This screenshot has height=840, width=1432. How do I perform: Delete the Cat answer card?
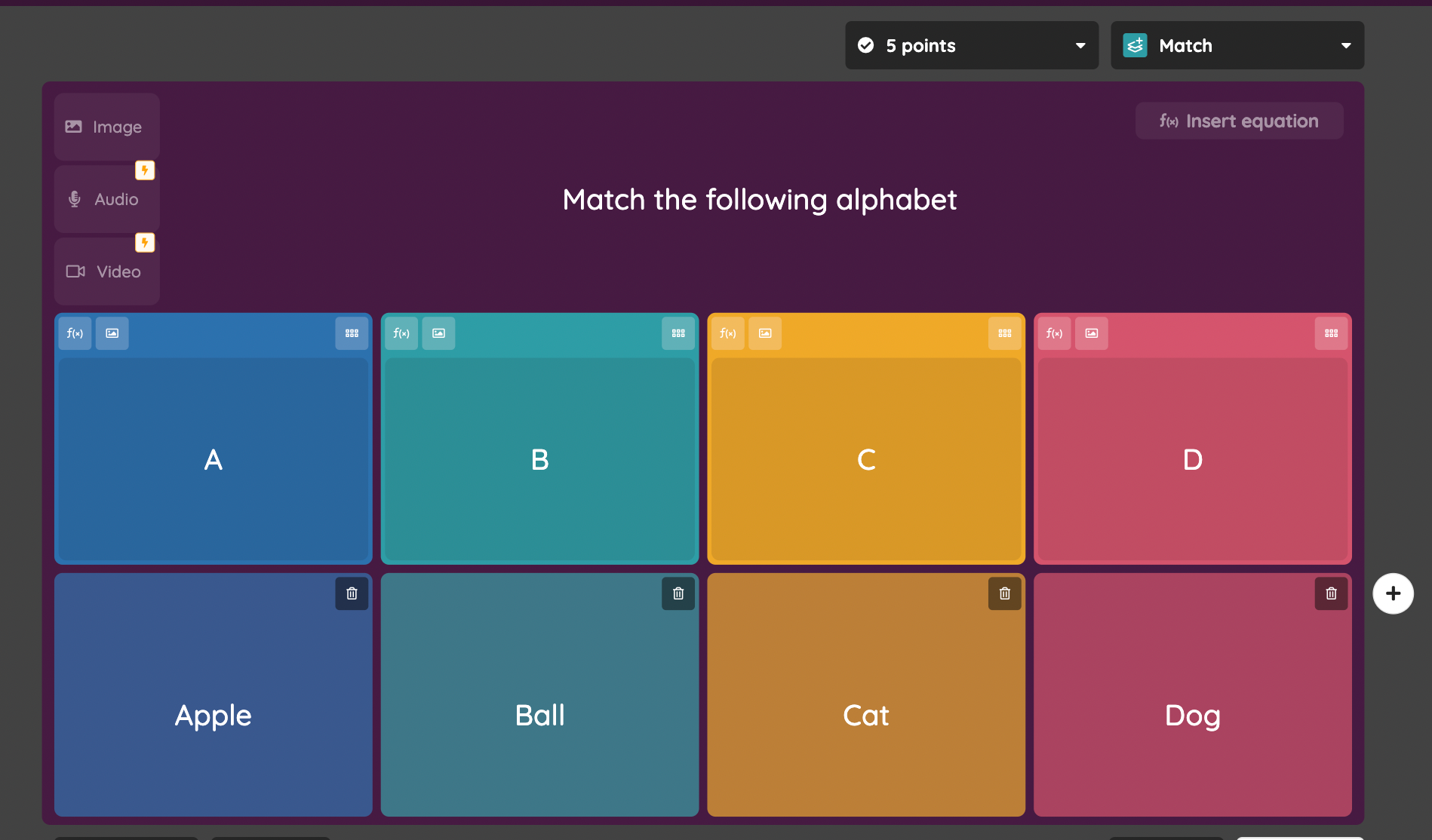[x=1004, y=593]
